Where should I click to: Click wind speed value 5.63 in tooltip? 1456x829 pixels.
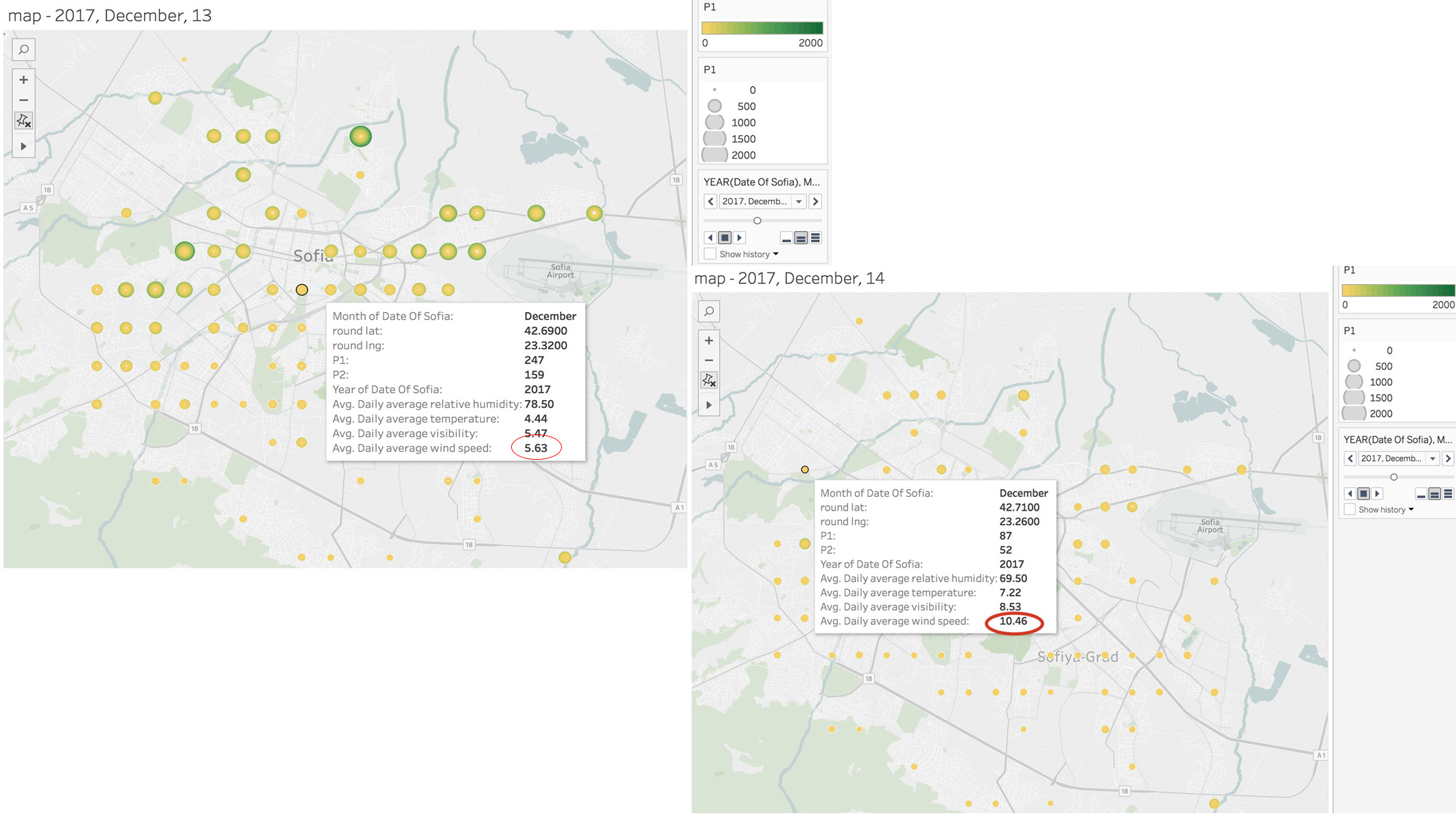pos(536,448)
